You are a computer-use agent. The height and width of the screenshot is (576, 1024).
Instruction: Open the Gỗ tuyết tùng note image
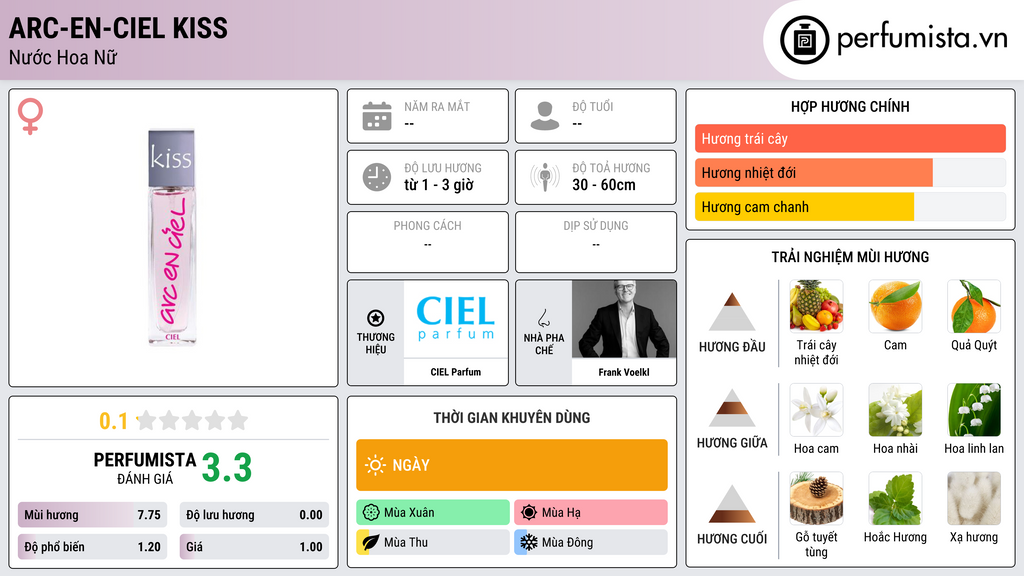pyautogui.click(x=816, y=499)
